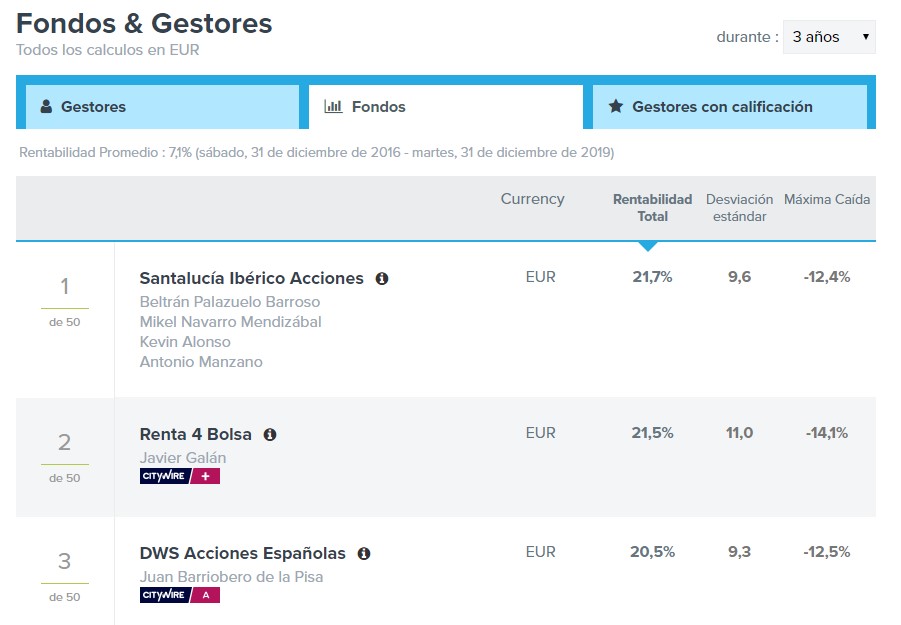The image size is (901, 625).
Task: Click 'Todos los calculos en EUR' subtitle
Action: coord(108,50)
